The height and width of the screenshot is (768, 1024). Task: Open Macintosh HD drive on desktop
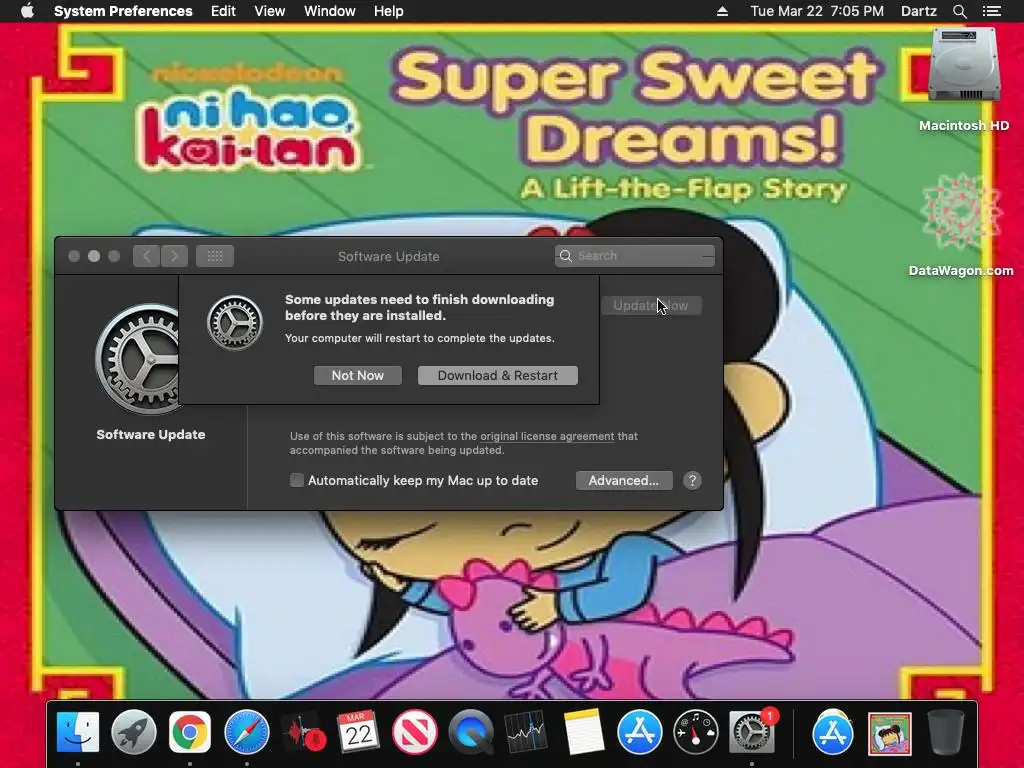click(x=964, y=80)
